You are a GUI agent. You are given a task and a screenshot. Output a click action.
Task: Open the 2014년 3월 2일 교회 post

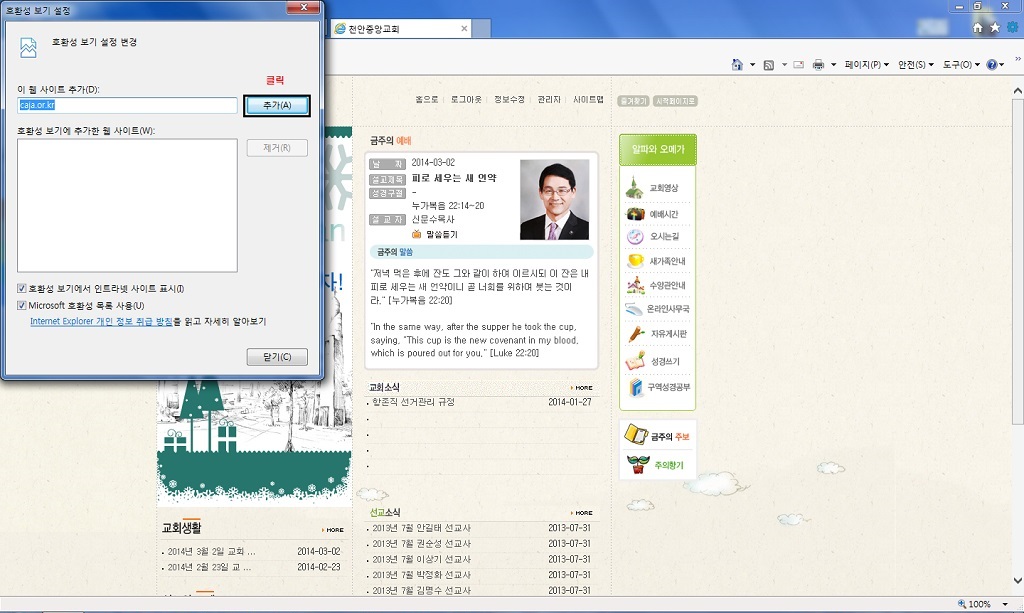211,551
